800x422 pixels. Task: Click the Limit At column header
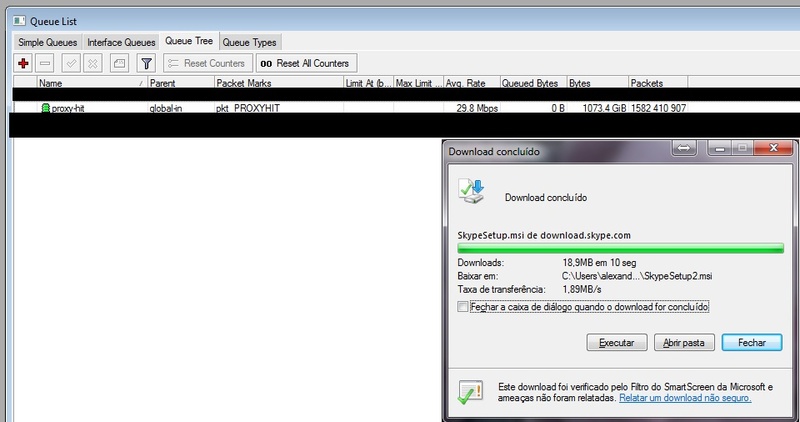point(368,83)
